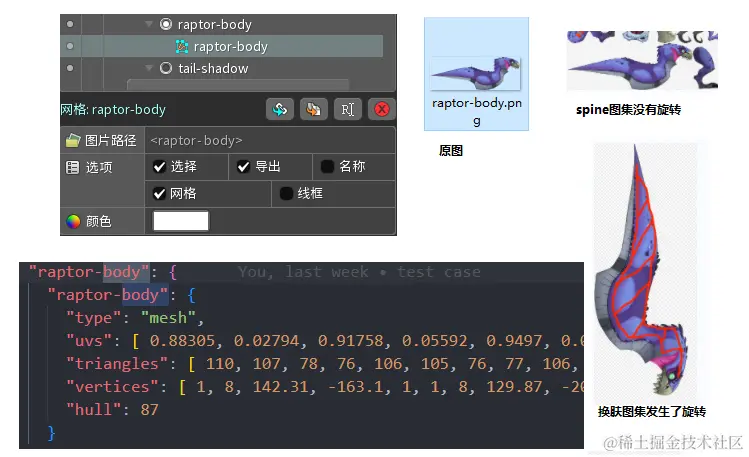
Task: Enable the 名称 checkbox
Action: [x=327, y=167]
